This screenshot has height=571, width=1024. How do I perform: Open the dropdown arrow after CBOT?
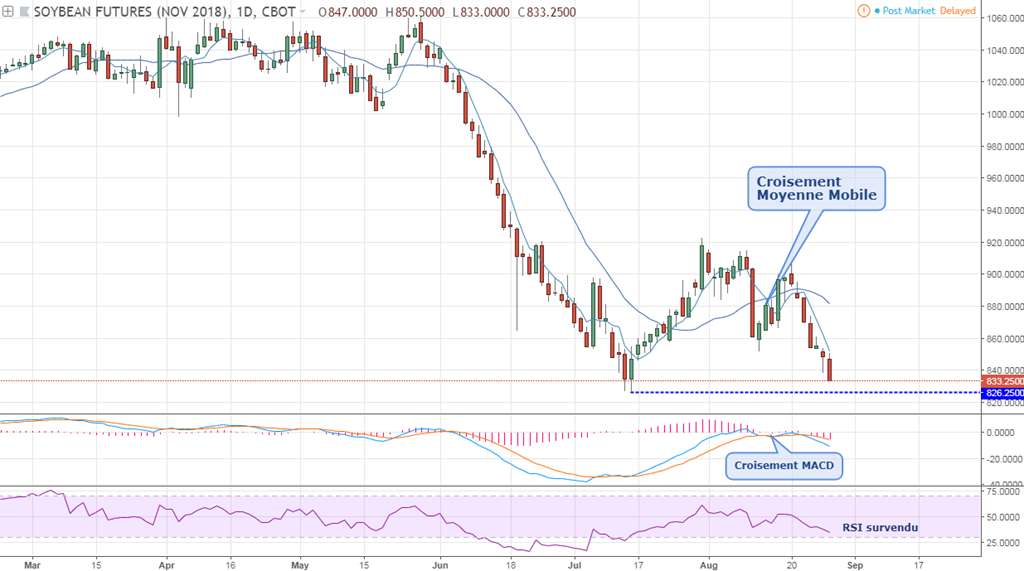point(301,11)
